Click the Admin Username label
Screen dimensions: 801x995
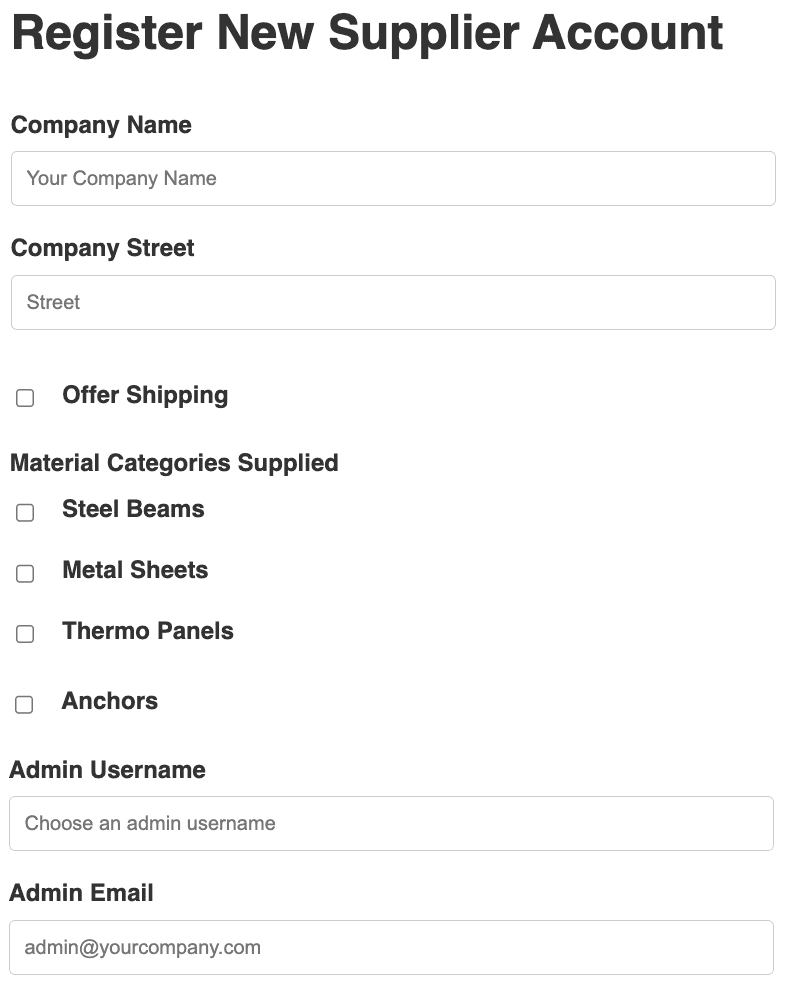[108, 770]
